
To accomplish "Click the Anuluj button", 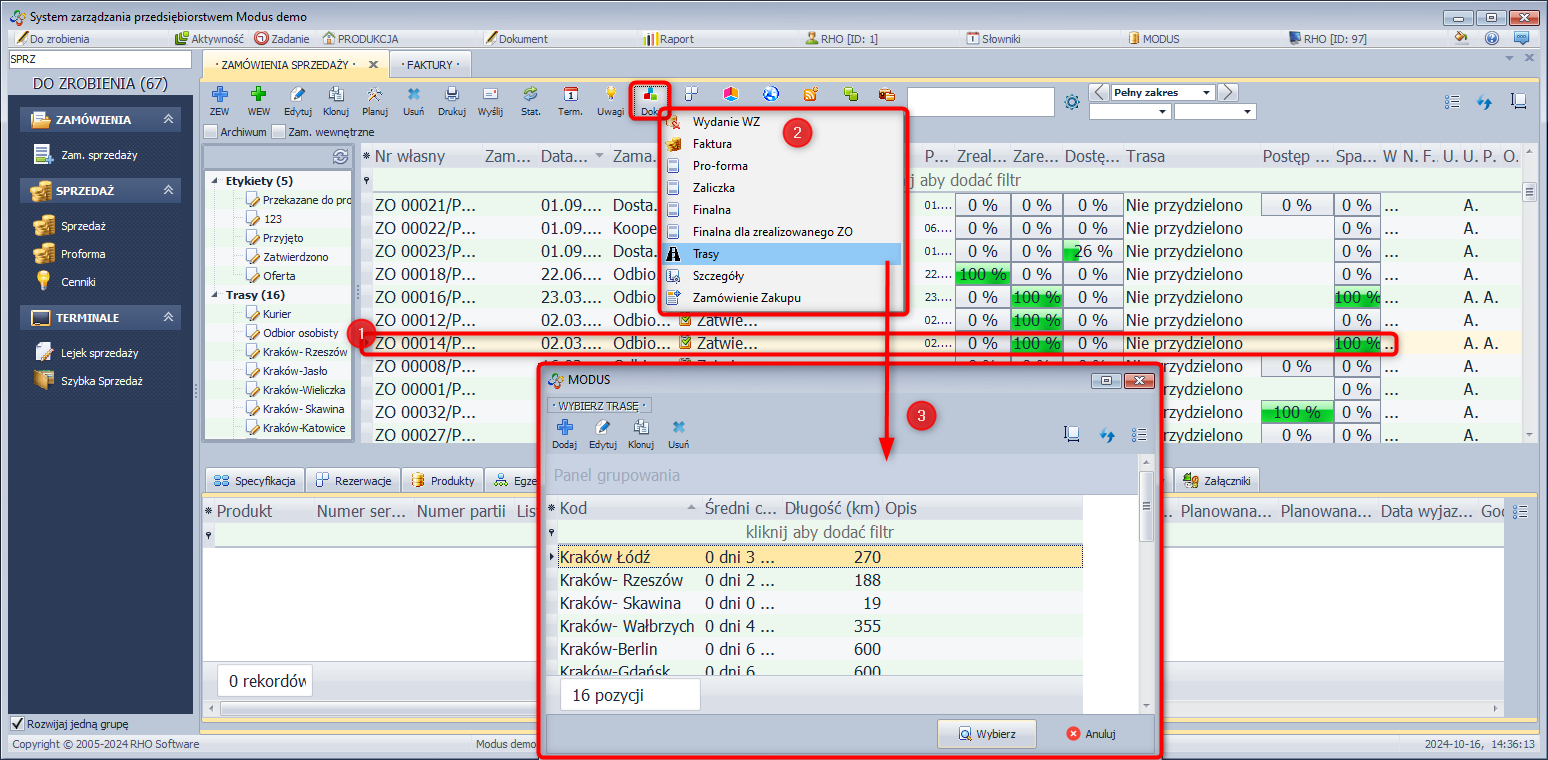I will click(1089, 734).
